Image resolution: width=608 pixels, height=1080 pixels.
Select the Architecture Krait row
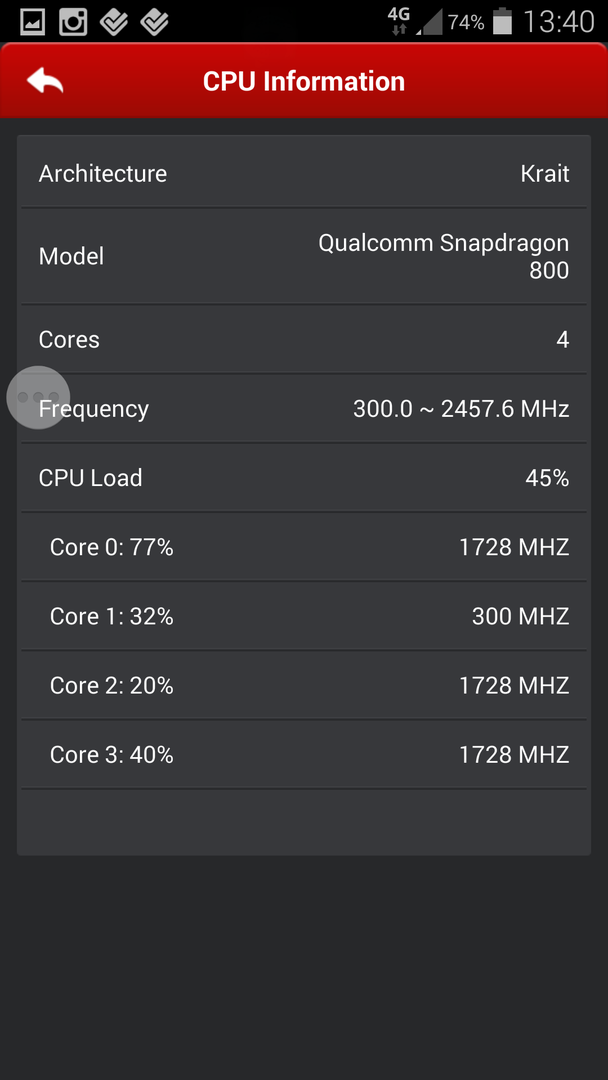pyautogui.click(x=304, y=173)
